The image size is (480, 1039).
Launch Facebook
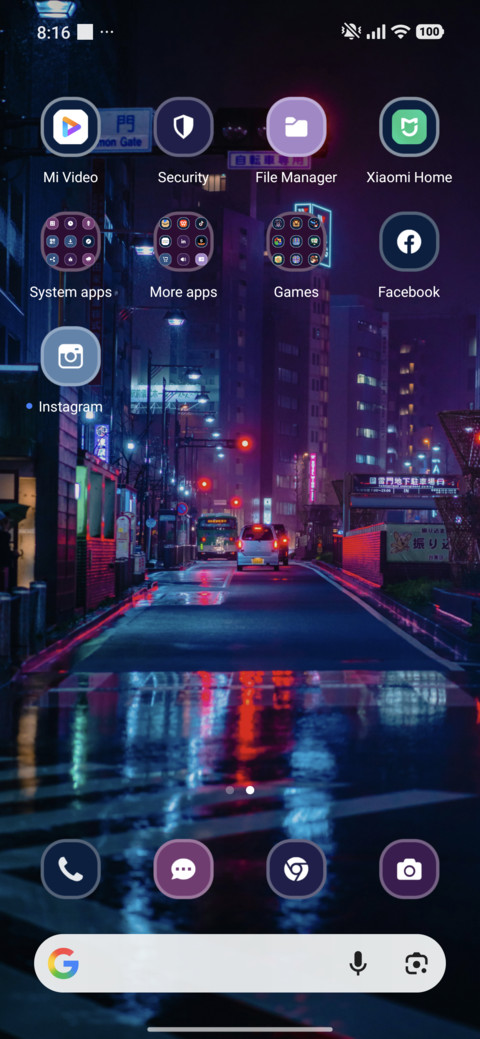[409, 241]
